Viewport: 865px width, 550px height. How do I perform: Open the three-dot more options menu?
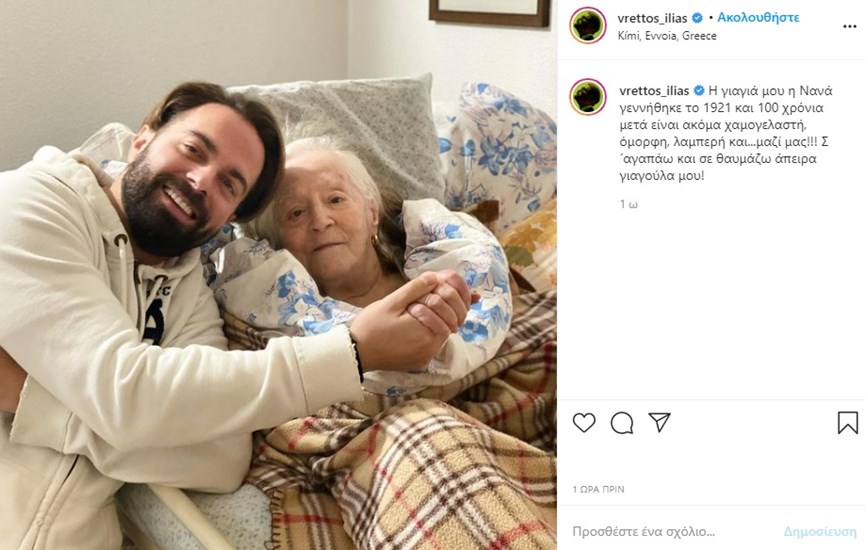point(850,26)
